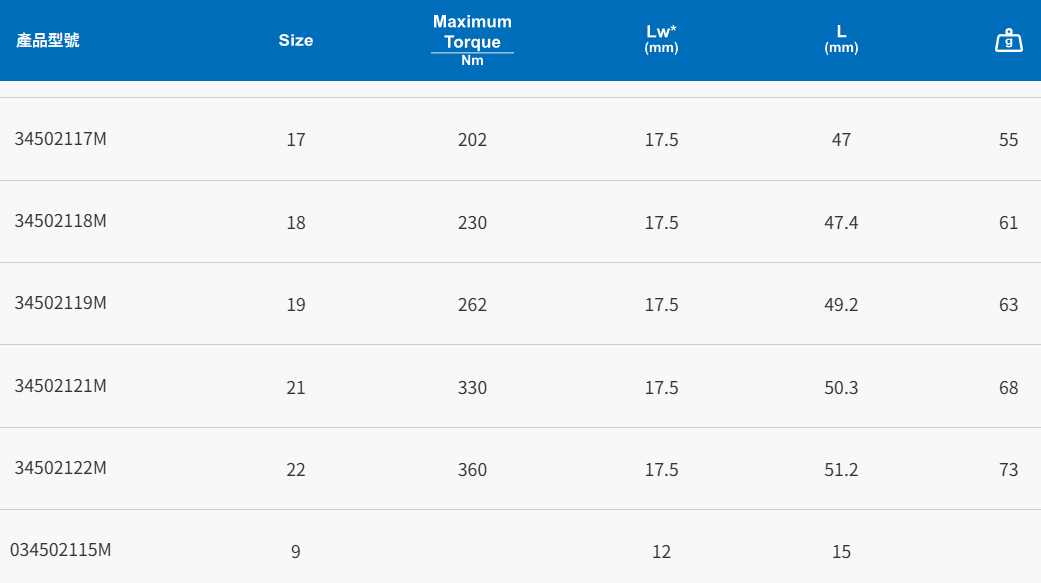Select product number 34502122M
Screen dimensions: 1041x583
click(60, 469)
